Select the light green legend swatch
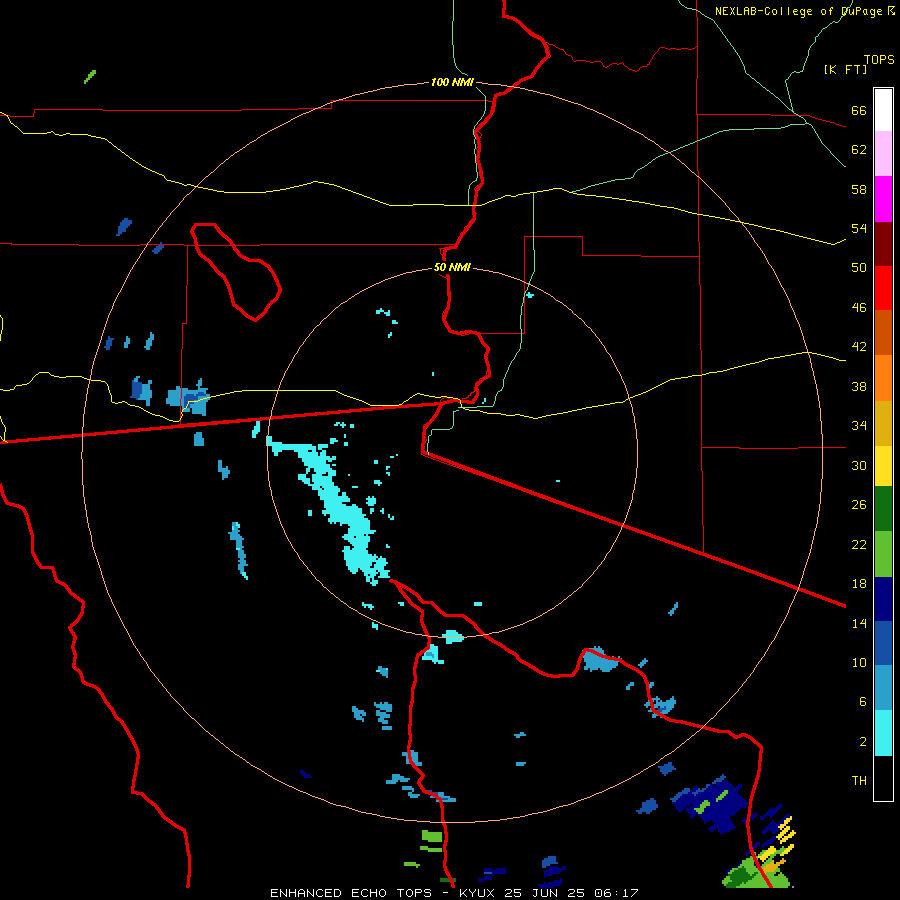Screen dimensions: 900x900 point(883,554)
